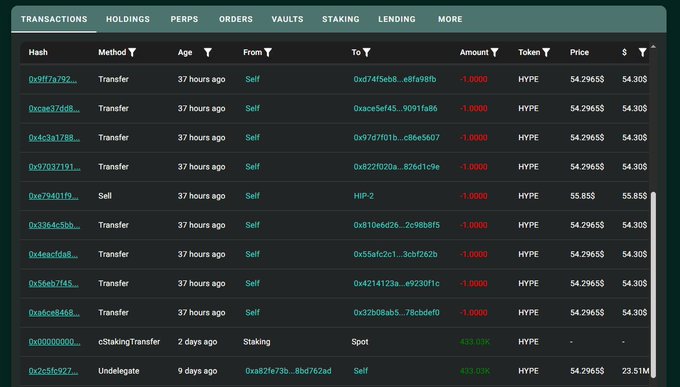680x387 pixels.
Task: Open transaction hash 0x56eb7f45...
Action: pyautogui.click(x=54, y=283)
